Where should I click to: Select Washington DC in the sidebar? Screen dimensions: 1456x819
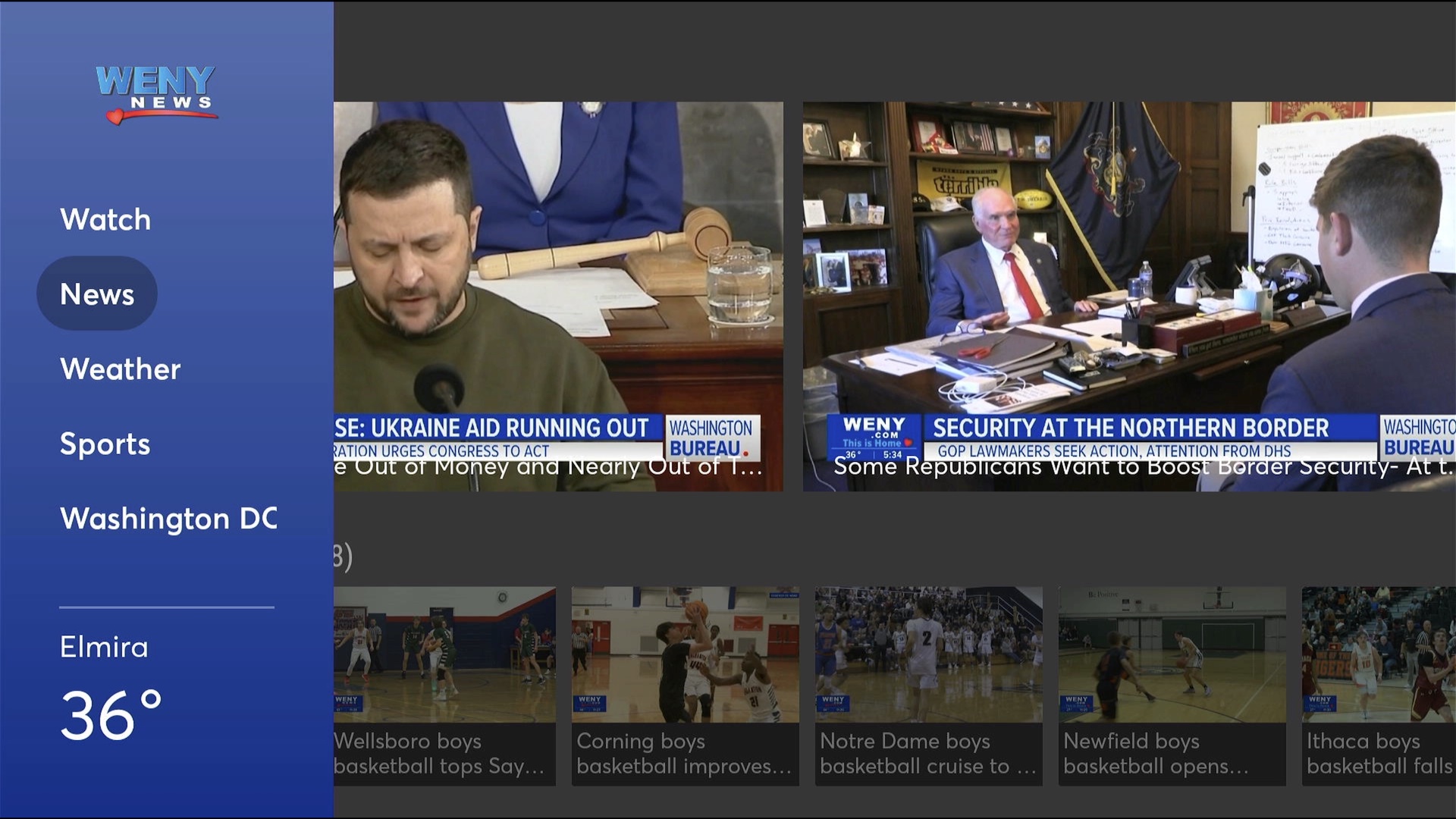click(168, 519)
